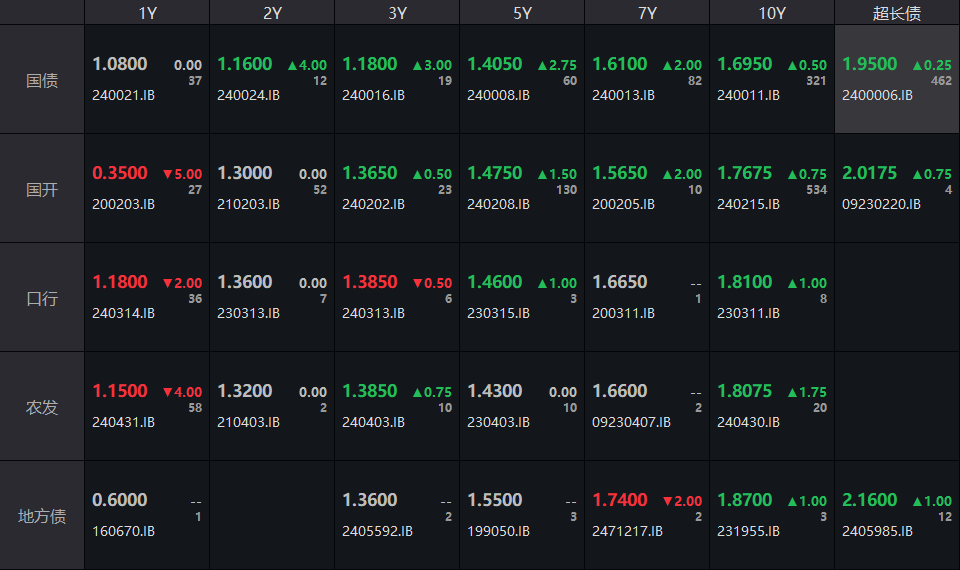Switch to the 10Y column header
Viewport: 960px width, 570px height.
772,13
